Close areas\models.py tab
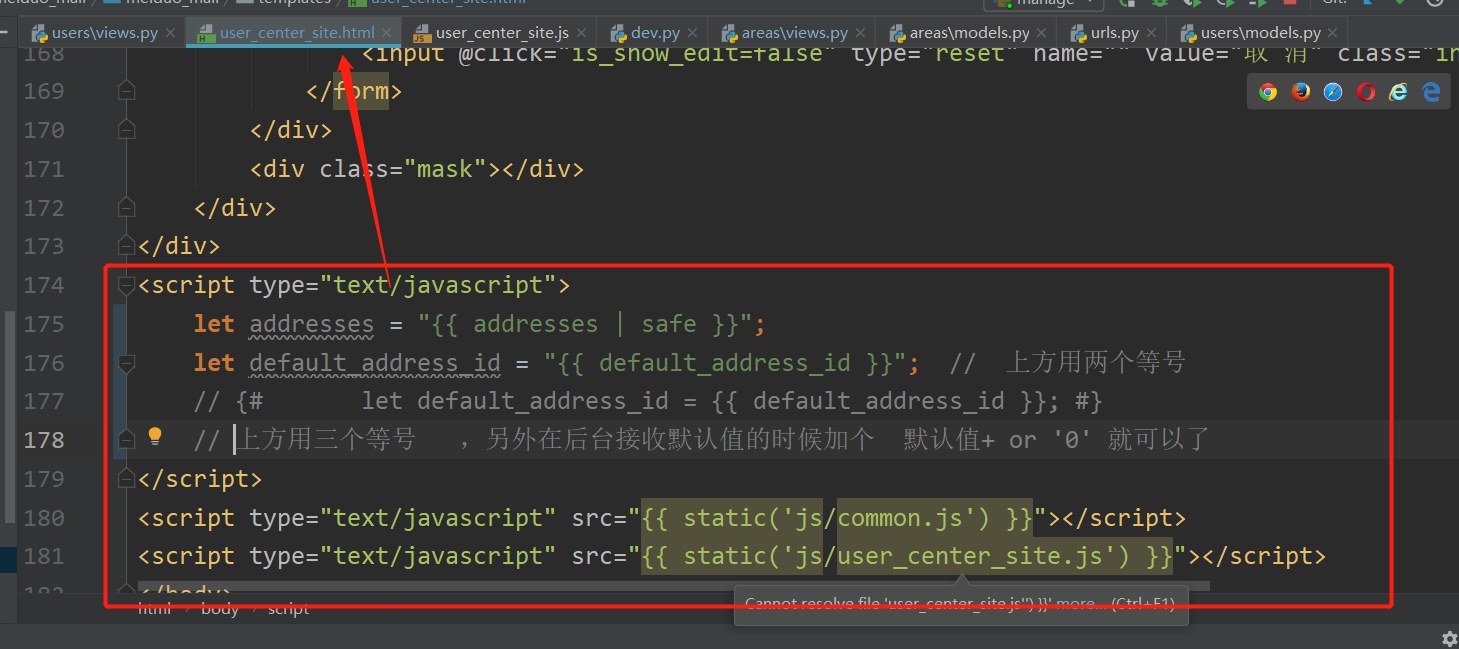This screenshot has width=1459, height=649. coord(1042,33)
